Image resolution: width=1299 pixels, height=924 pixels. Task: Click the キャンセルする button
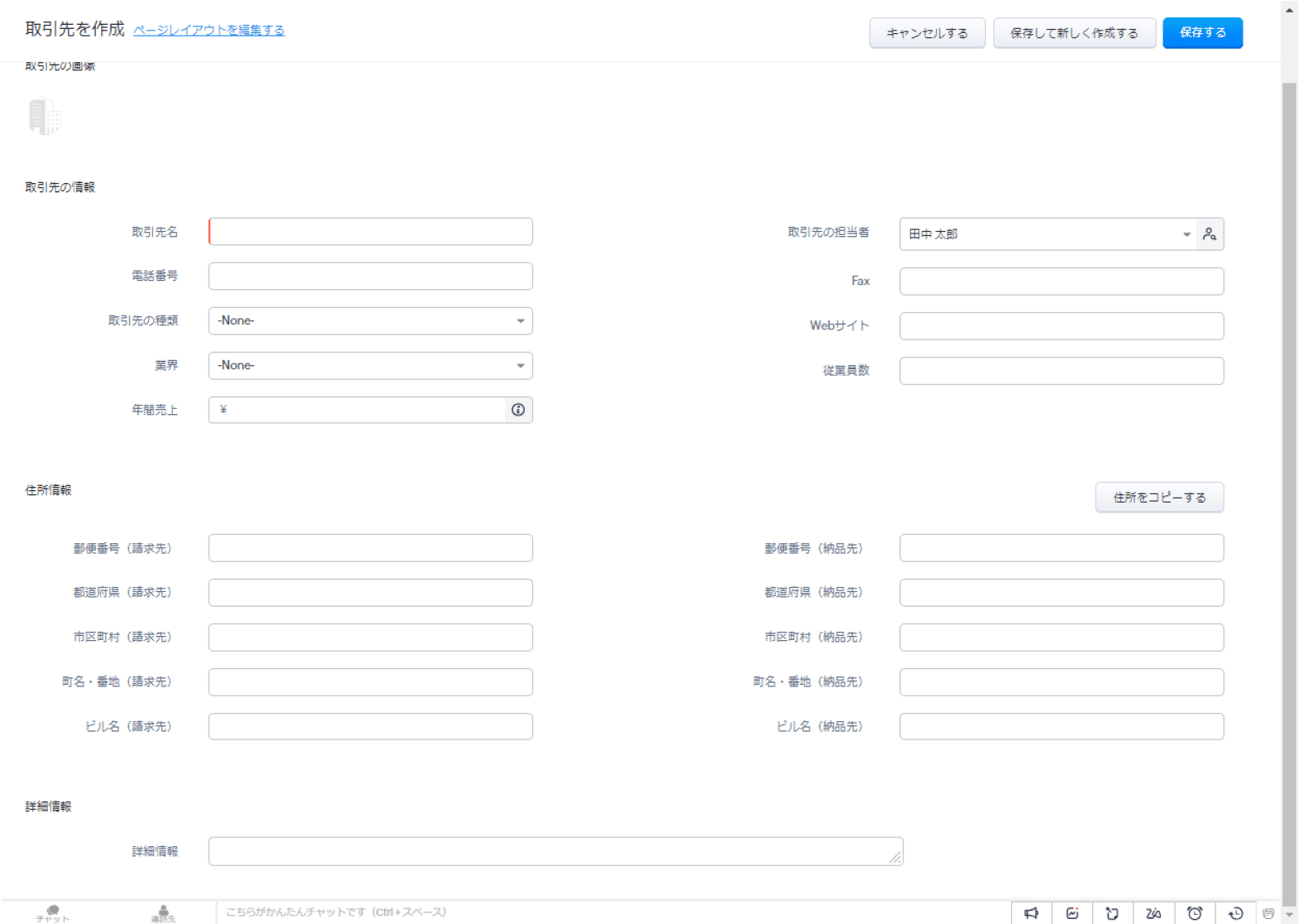[926, 33]
